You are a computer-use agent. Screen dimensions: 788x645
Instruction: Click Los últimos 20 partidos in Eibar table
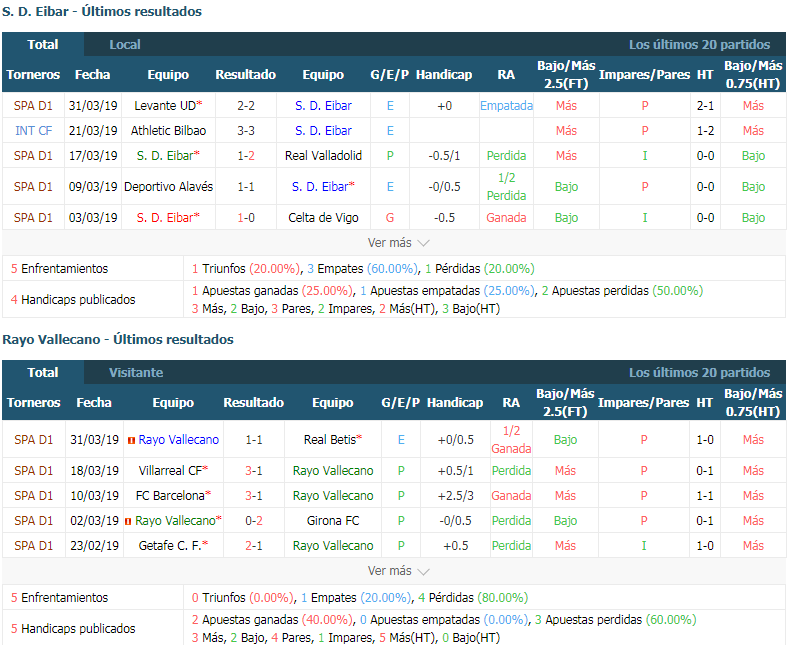tap(699, 45)
